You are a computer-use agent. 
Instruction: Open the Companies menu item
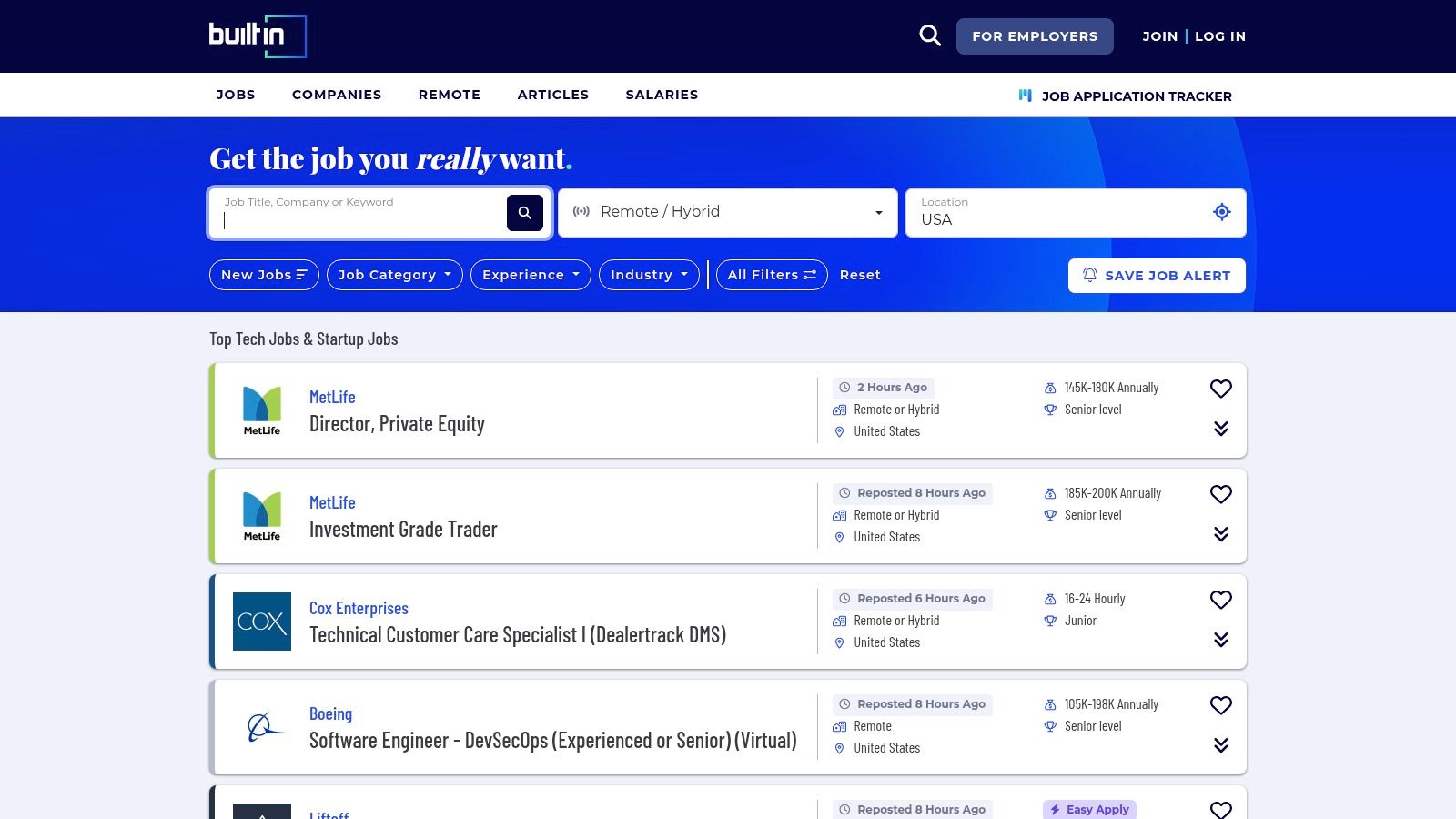coord(337,95)
